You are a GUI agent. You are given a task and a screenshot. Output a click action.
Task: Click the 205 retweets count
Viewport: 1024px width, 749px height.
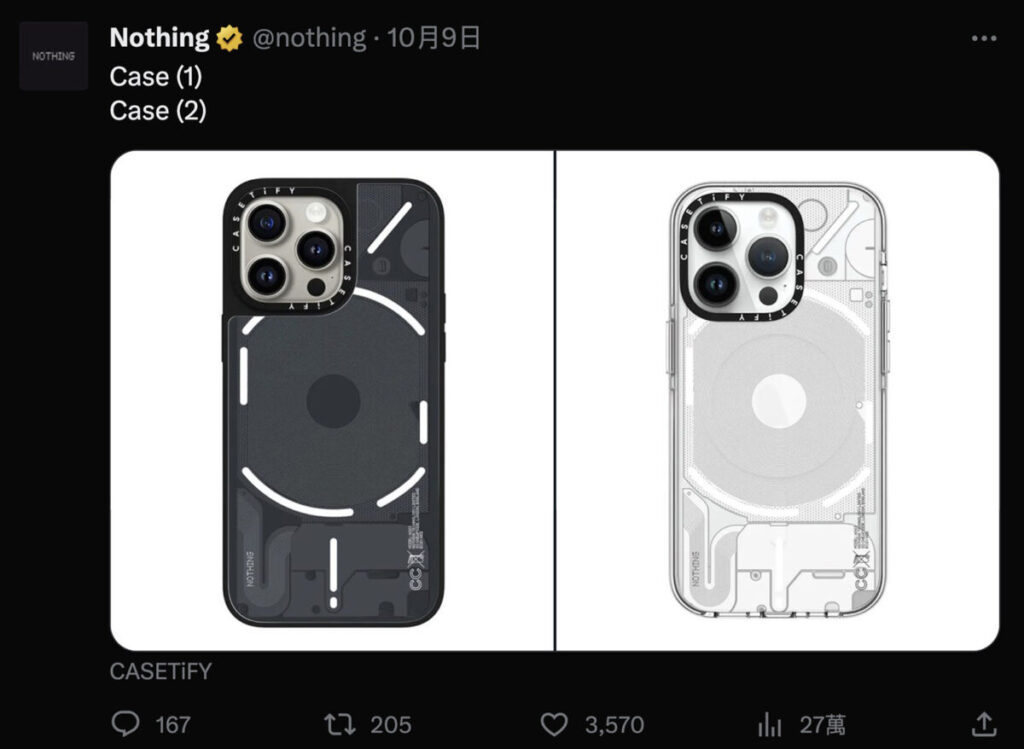click(x=389, y=724)
